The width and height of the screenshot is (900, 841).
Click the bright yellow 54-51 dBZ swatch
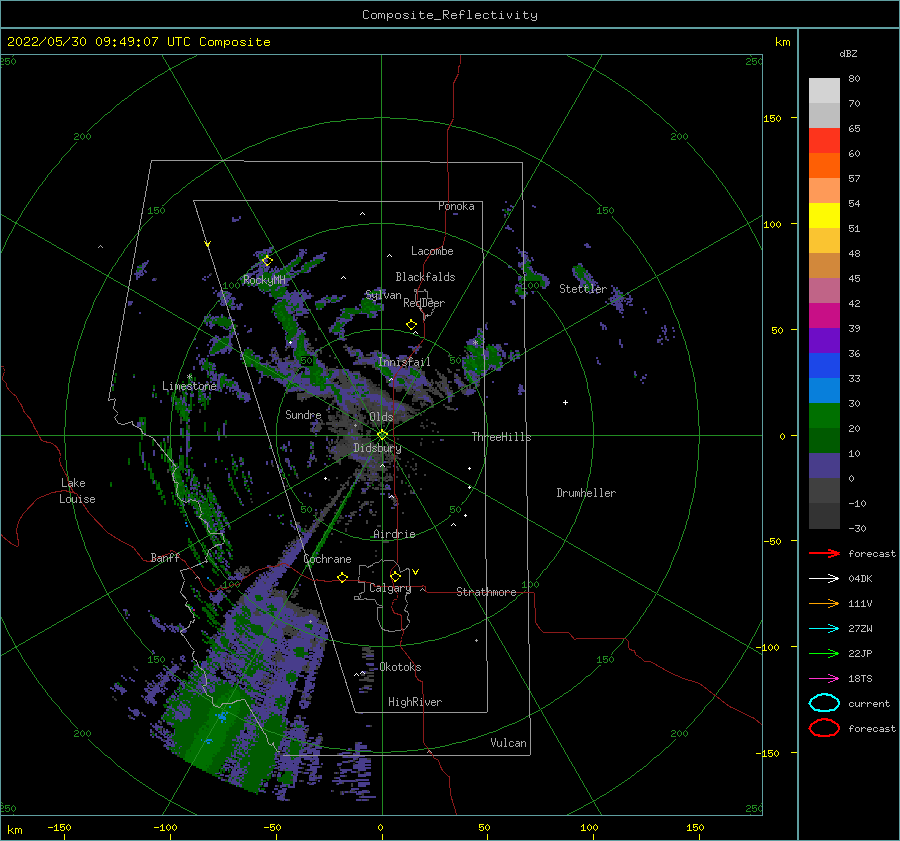824,216
